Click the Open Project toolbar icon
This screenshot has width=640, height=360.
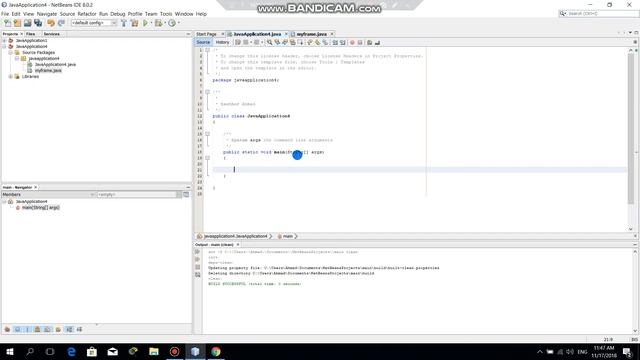[27, 23]
